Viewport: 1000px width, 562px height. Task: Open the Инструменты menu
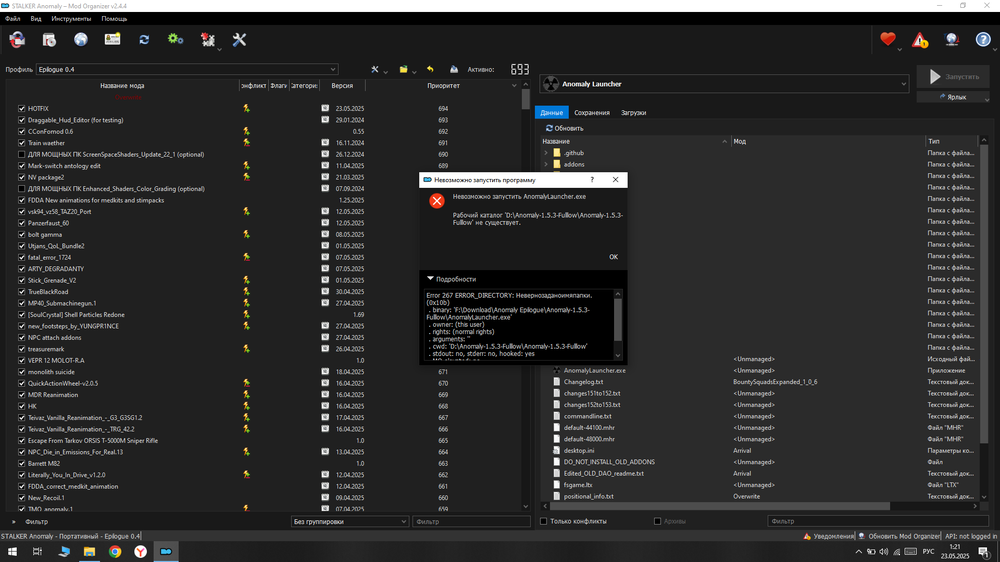(71, 19)
